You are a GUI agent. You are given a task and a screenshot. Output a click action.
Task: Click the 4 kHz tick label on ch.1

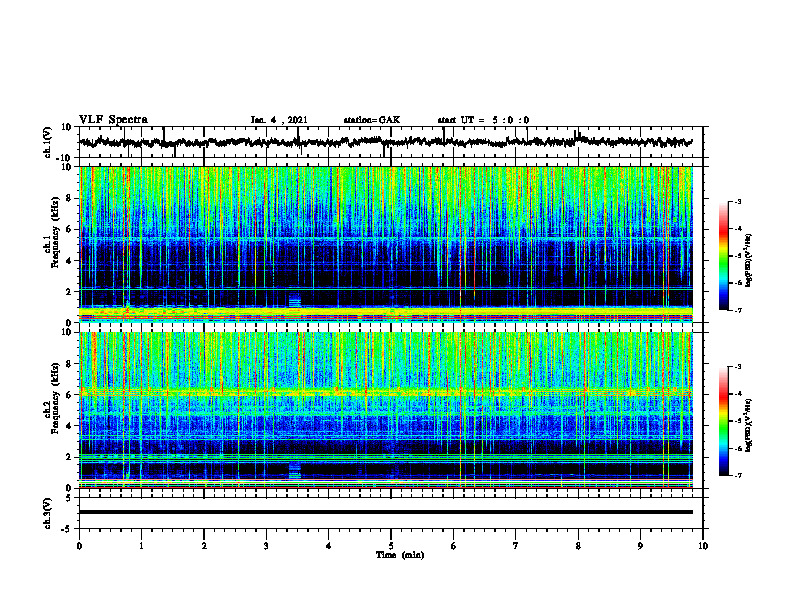pos(70,261)
